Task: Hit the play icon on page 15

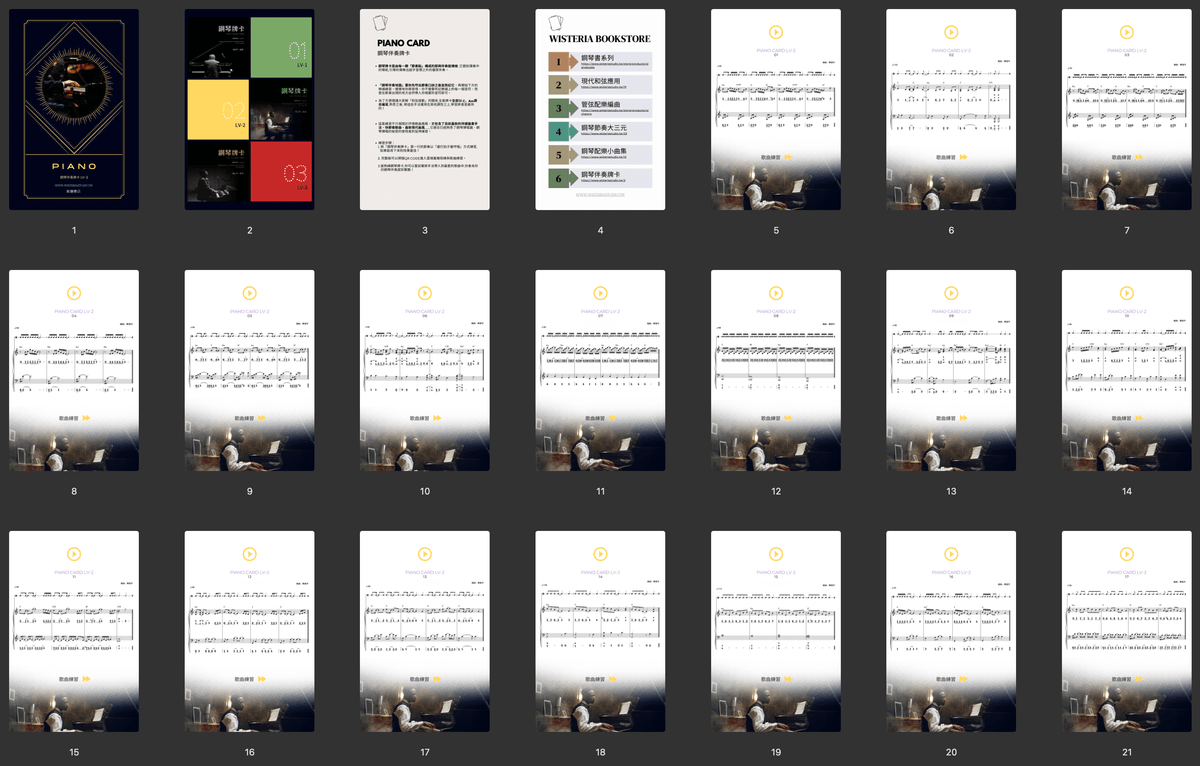Action: click(74, 554)
